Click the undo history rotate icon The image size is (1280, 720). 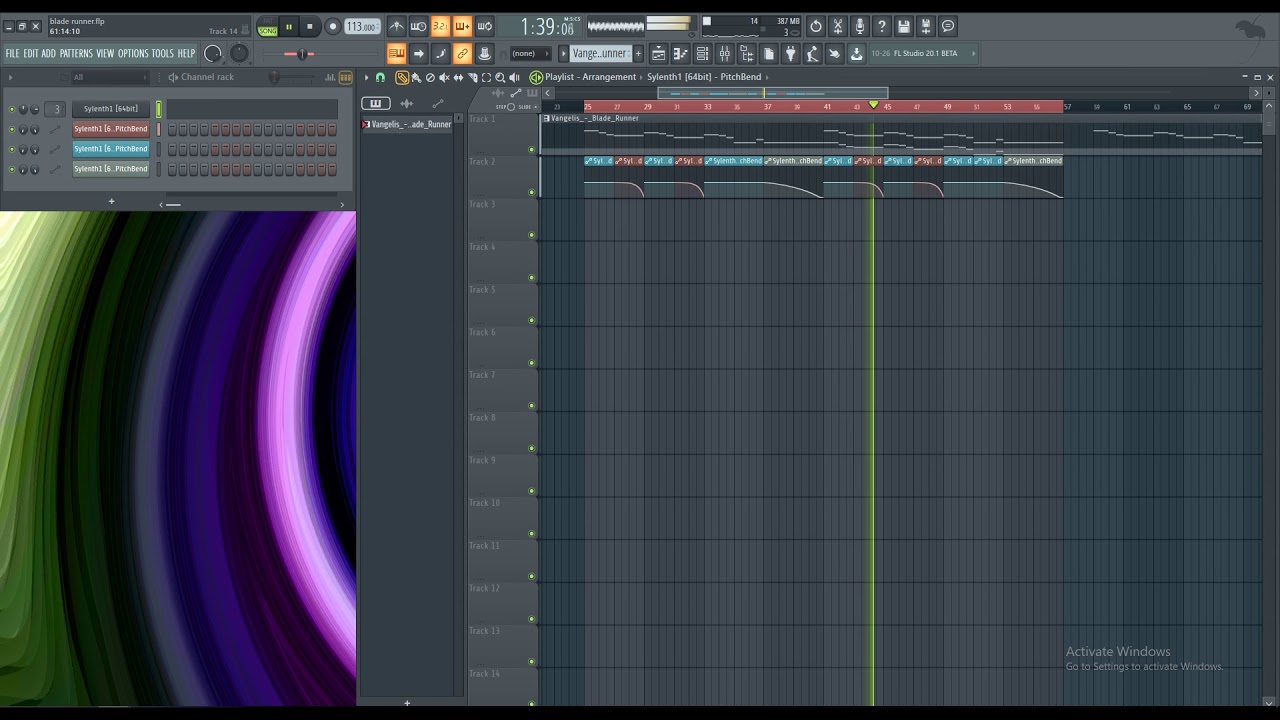click(x=816, y=27)
